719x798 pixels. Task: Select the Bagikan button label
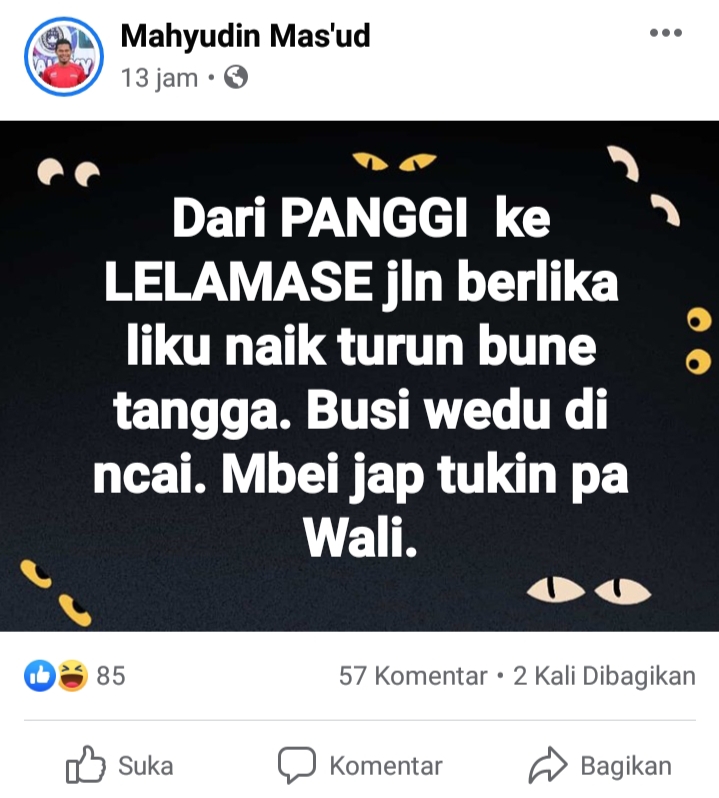point(626,766)
